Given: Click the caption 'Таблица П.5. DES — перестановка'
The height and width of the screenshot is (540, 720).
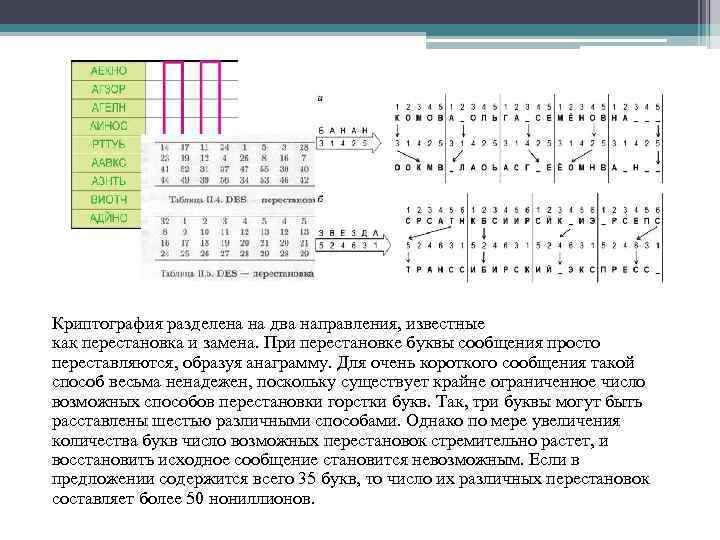Looking at the screenshot, I should tap(237, 274).
